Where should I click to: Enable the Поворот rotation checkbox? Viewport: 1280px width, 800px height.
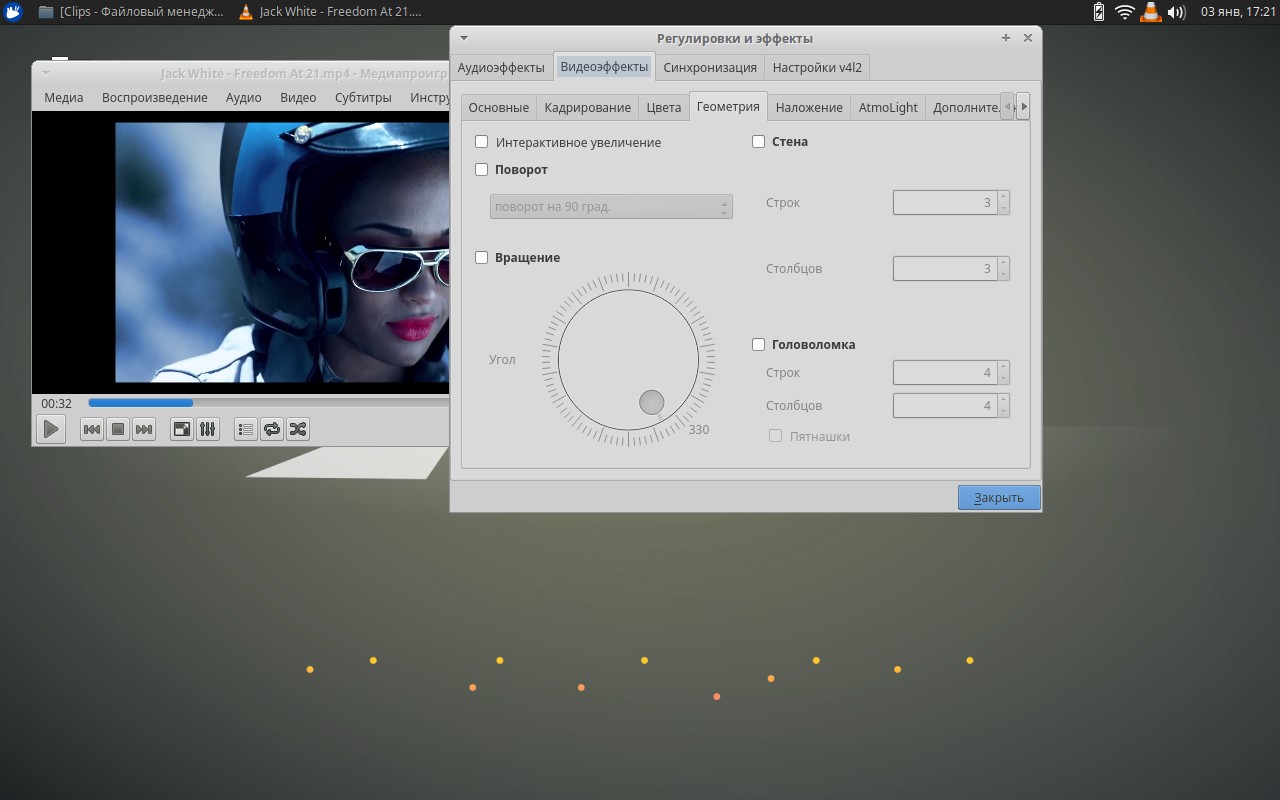(481, 169)
